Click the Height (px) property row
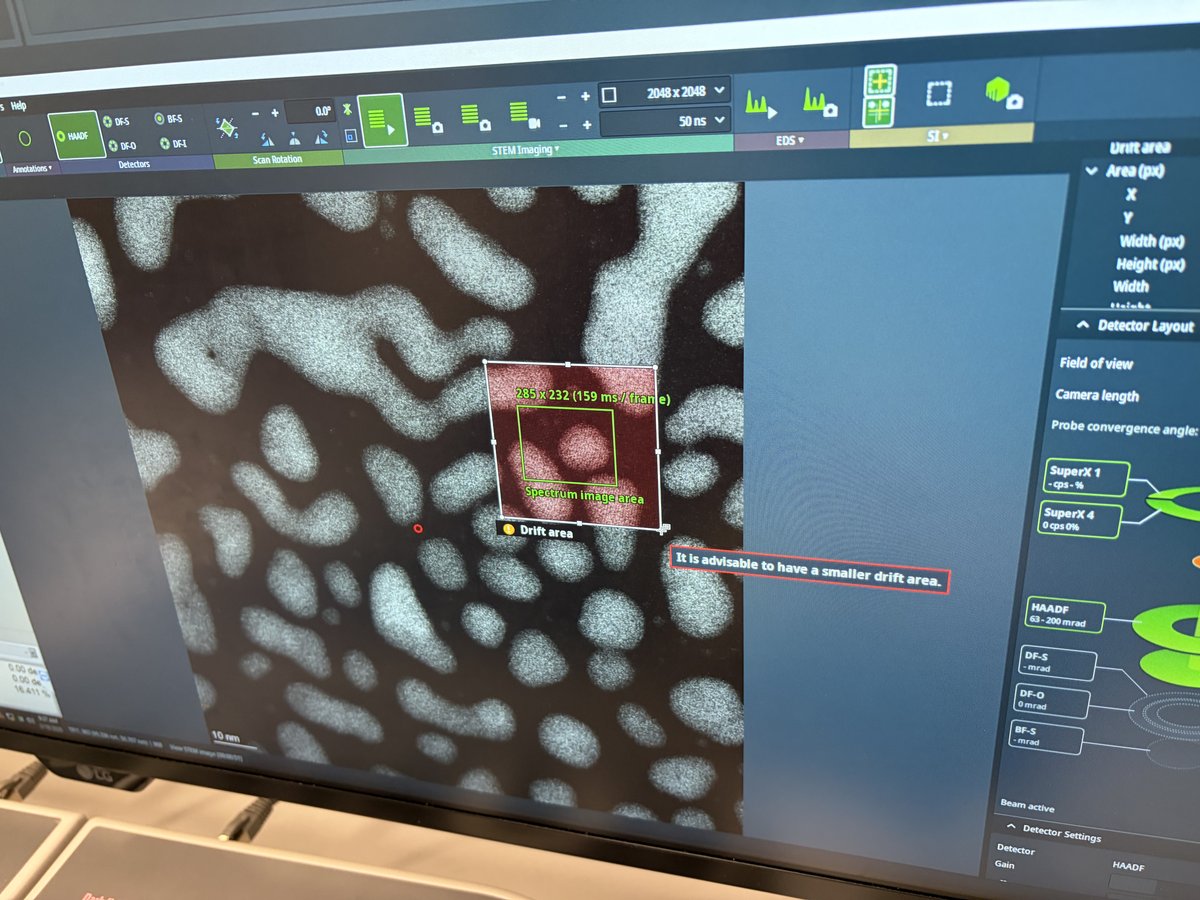Image resolution: width=1200 pixels, height=900 pixels. 1151,264
